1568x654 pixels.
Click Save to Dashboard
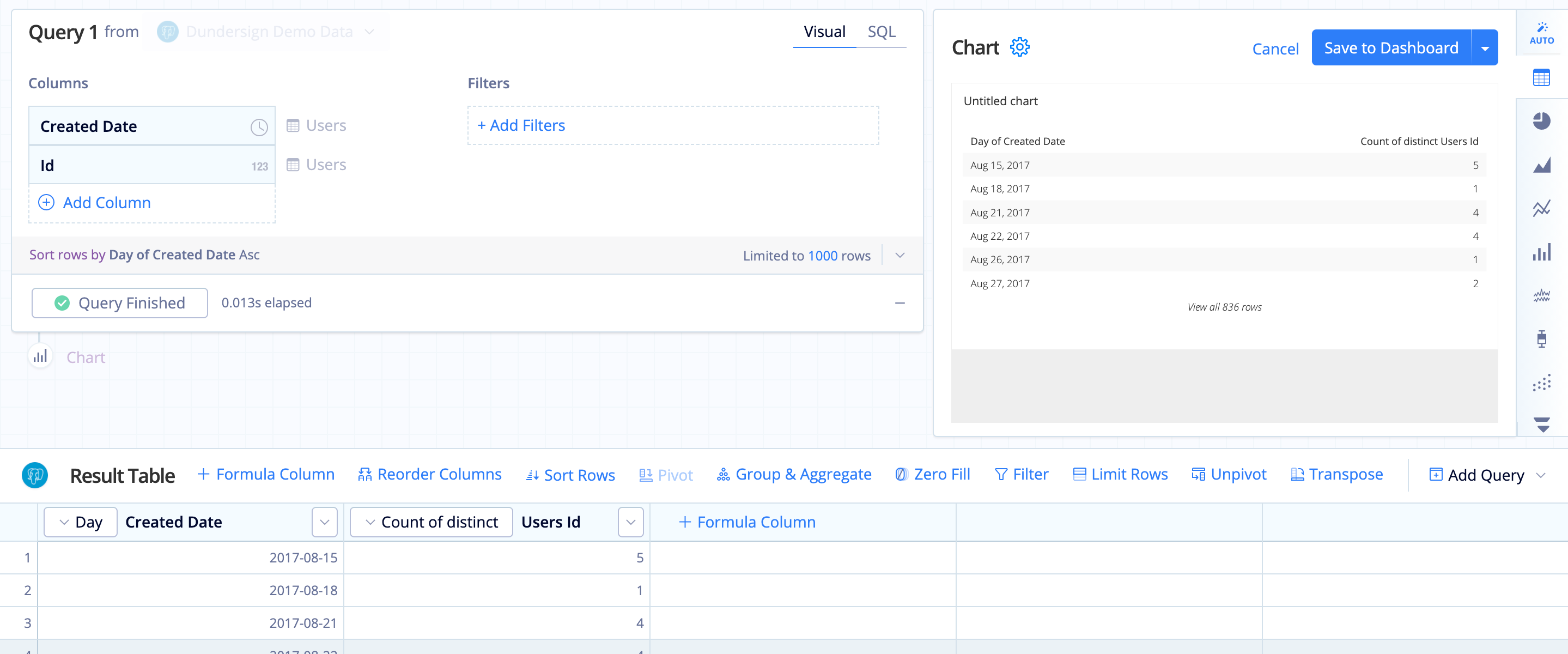pos(1391,47)
